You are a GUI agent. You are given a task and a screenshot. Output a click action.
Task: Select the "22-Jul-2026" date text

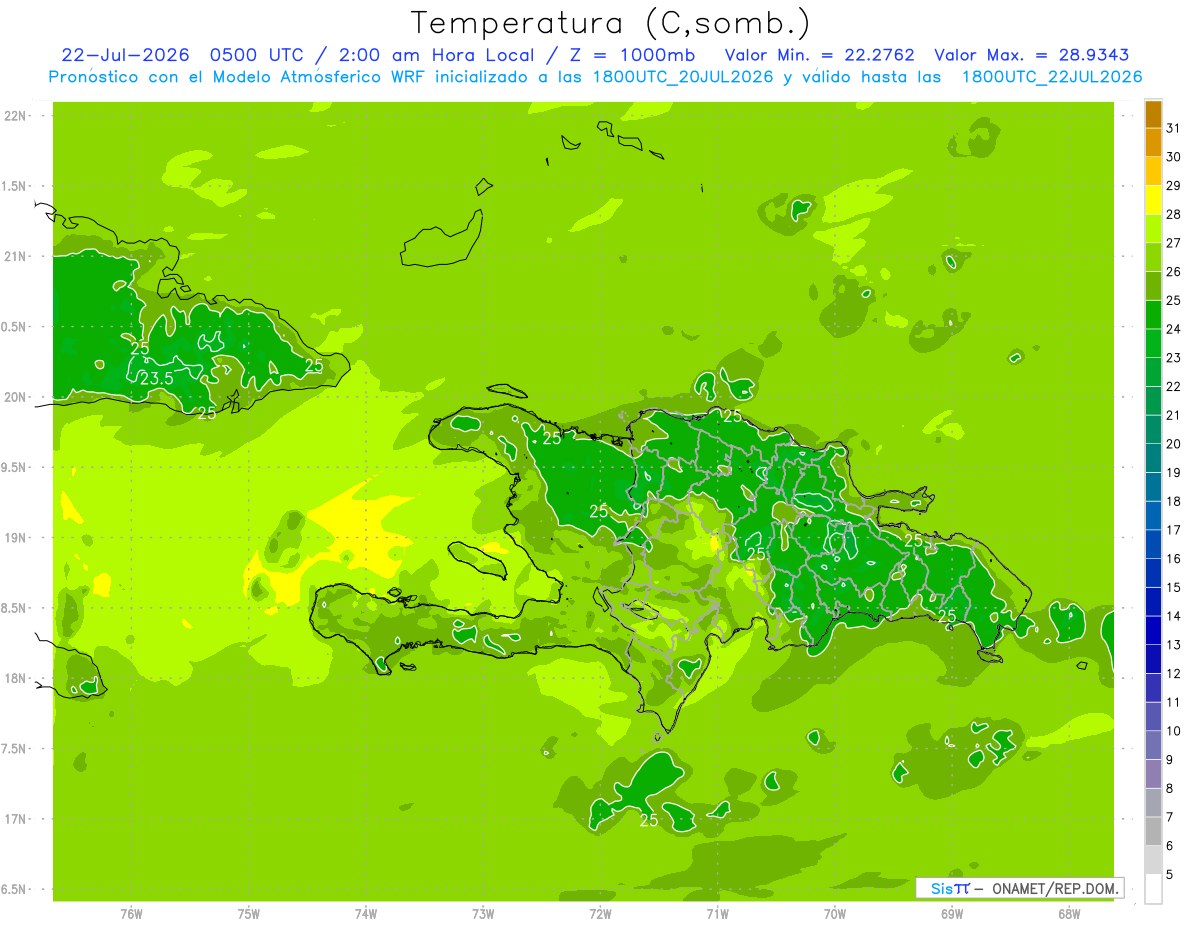[x=123, y=55]
